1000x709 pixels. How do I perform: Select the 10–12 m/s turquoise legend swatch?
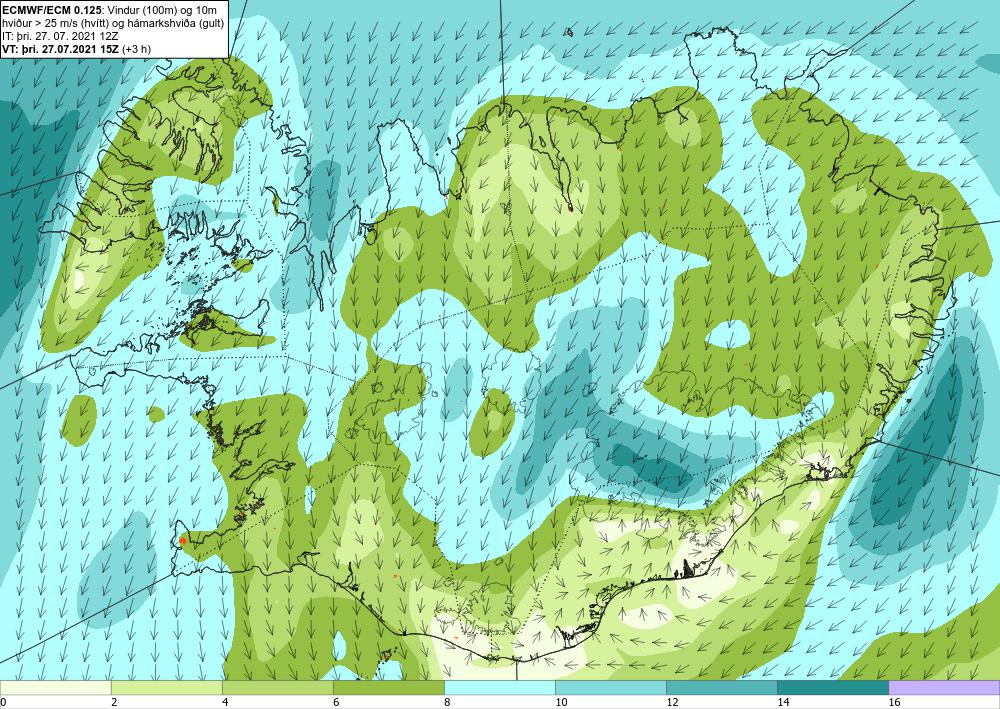coord(610,687)
